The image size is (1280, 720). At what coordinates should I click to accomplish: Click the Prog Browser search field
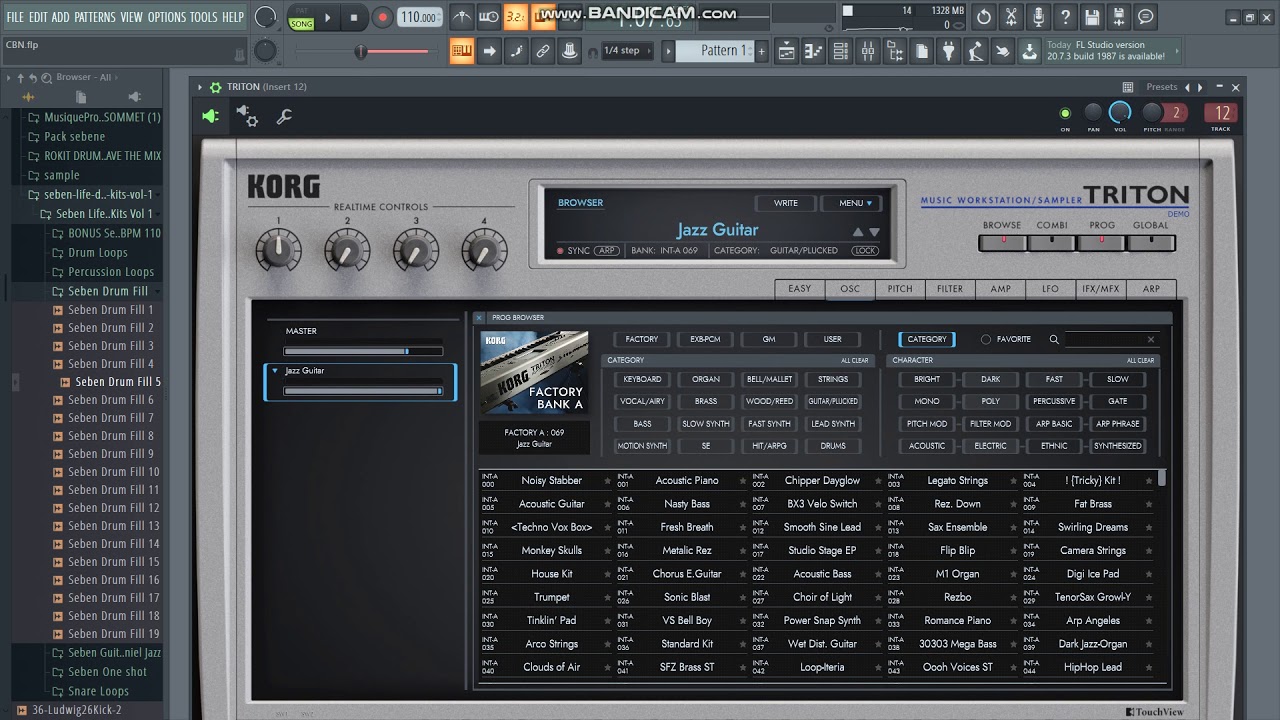pos(1112,340)
